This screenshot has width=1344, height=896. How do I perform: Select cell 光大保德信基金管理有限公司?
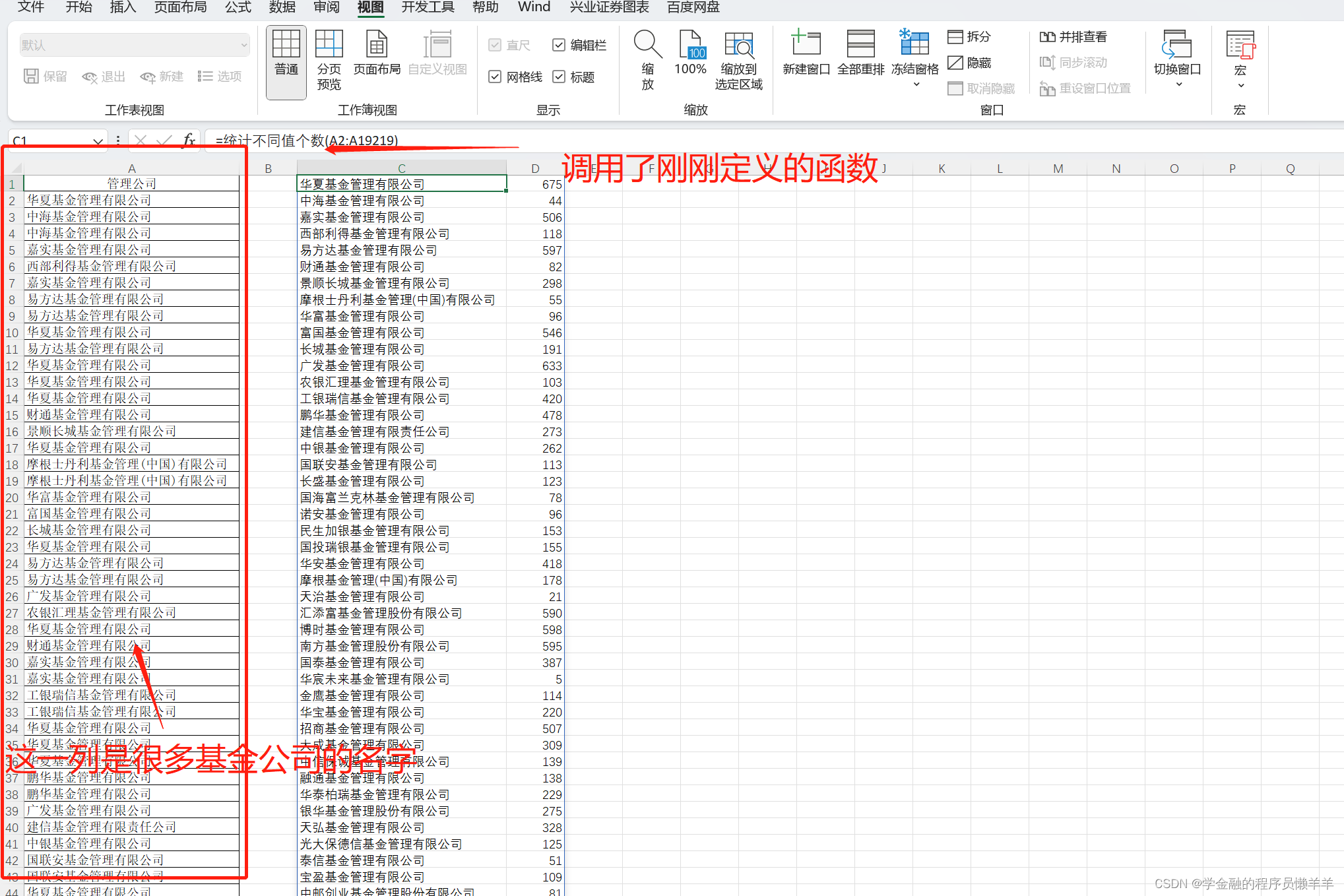[x=402, y=844]
